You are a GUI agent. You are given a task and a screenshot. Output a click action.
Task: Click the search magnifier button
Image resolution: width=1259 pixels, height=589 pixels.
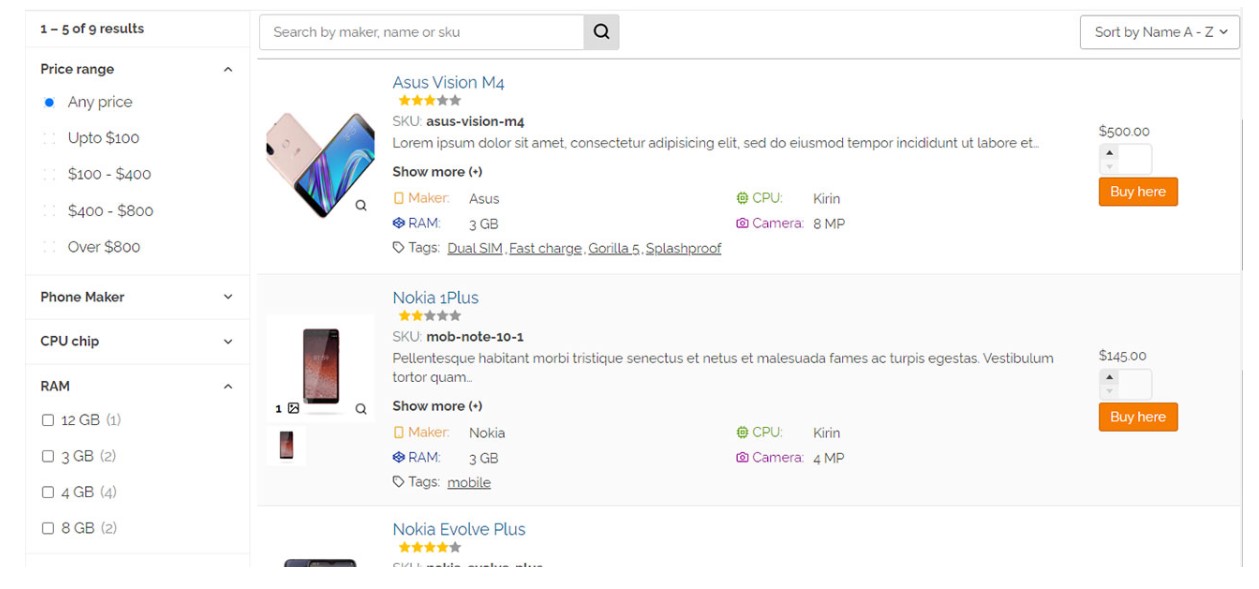pos(601,32)
